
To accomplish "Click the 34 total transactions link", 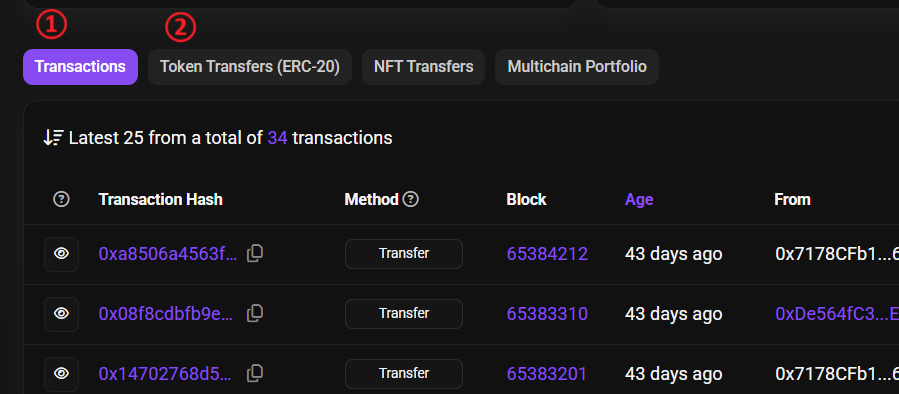I will 277,138.
